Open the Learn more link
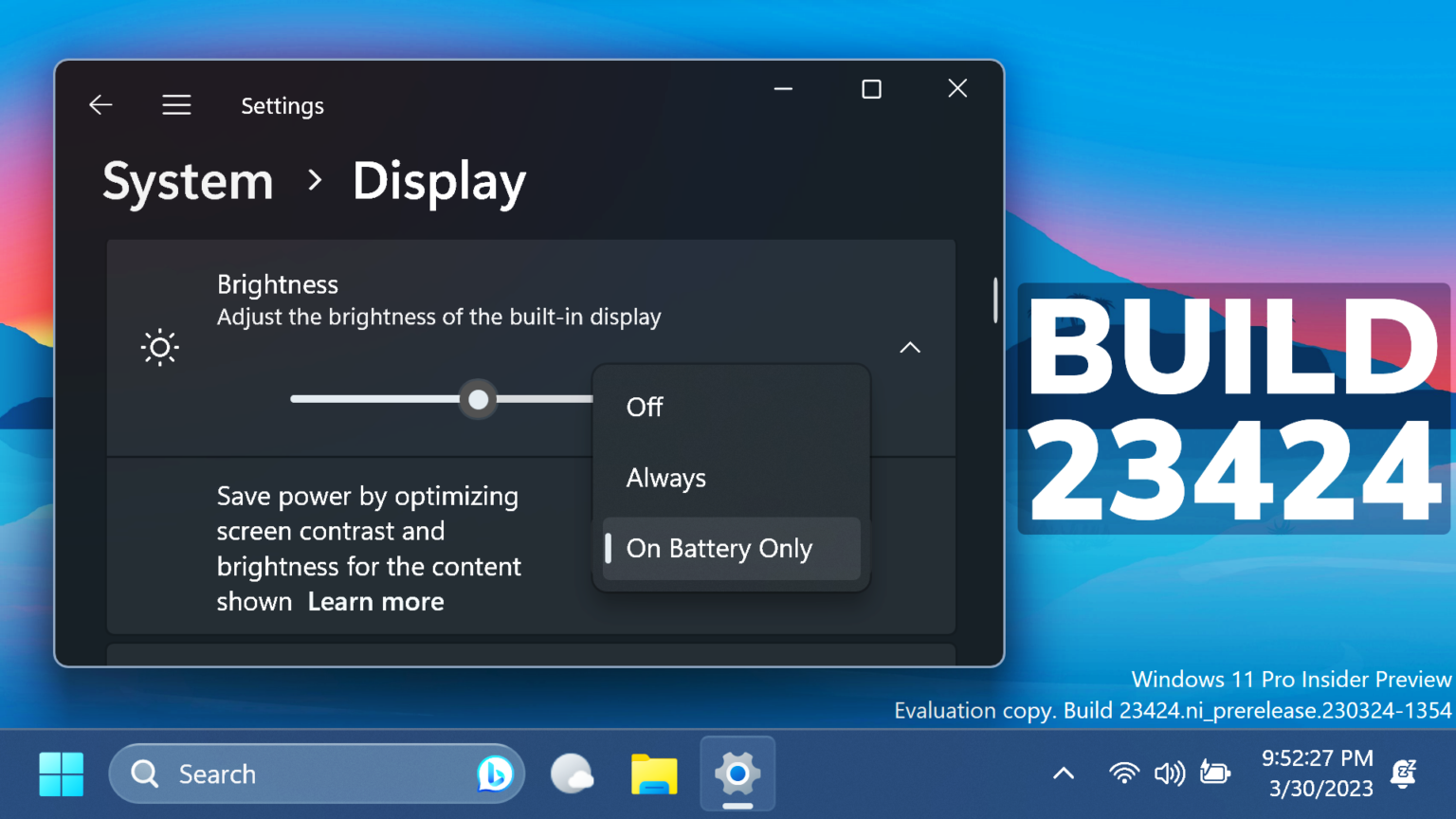This screenshot has height=819, width=1456. coord(375,601)
